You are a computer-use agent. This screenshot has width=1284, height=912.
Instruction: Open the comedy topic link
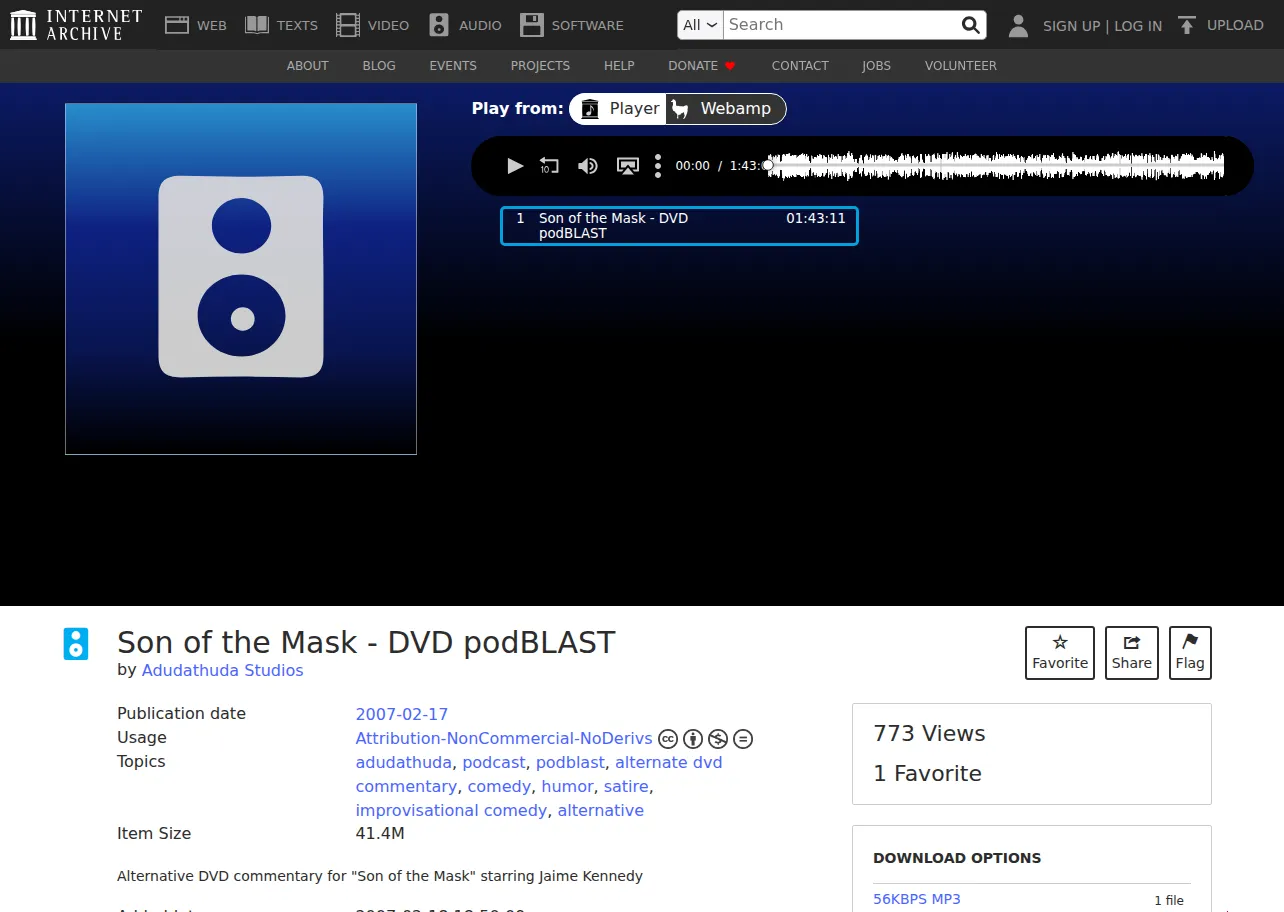[x=499, y=786]
